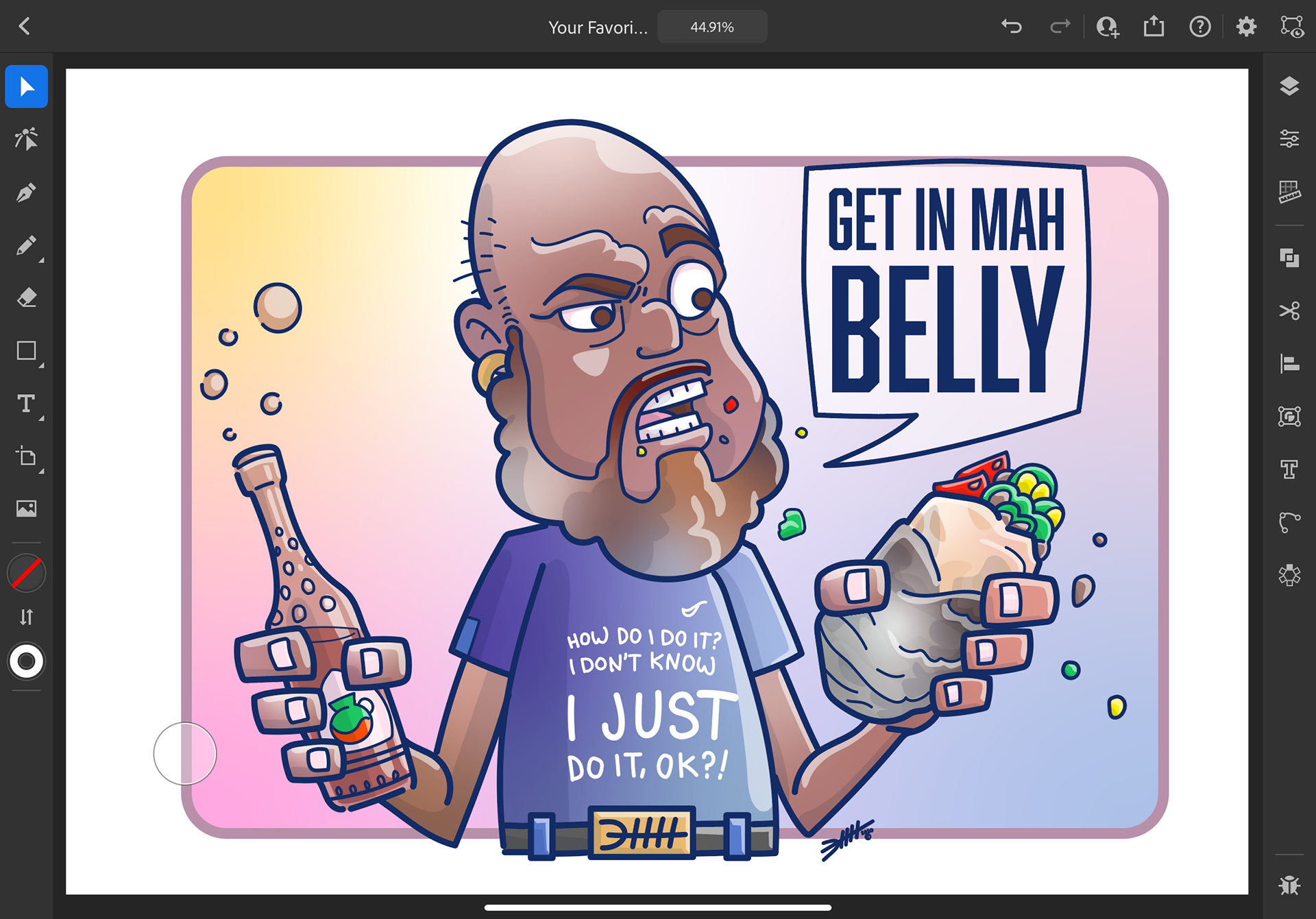Select the Type tool
The height and width of the screenshot is (919, 1316).
26,404
